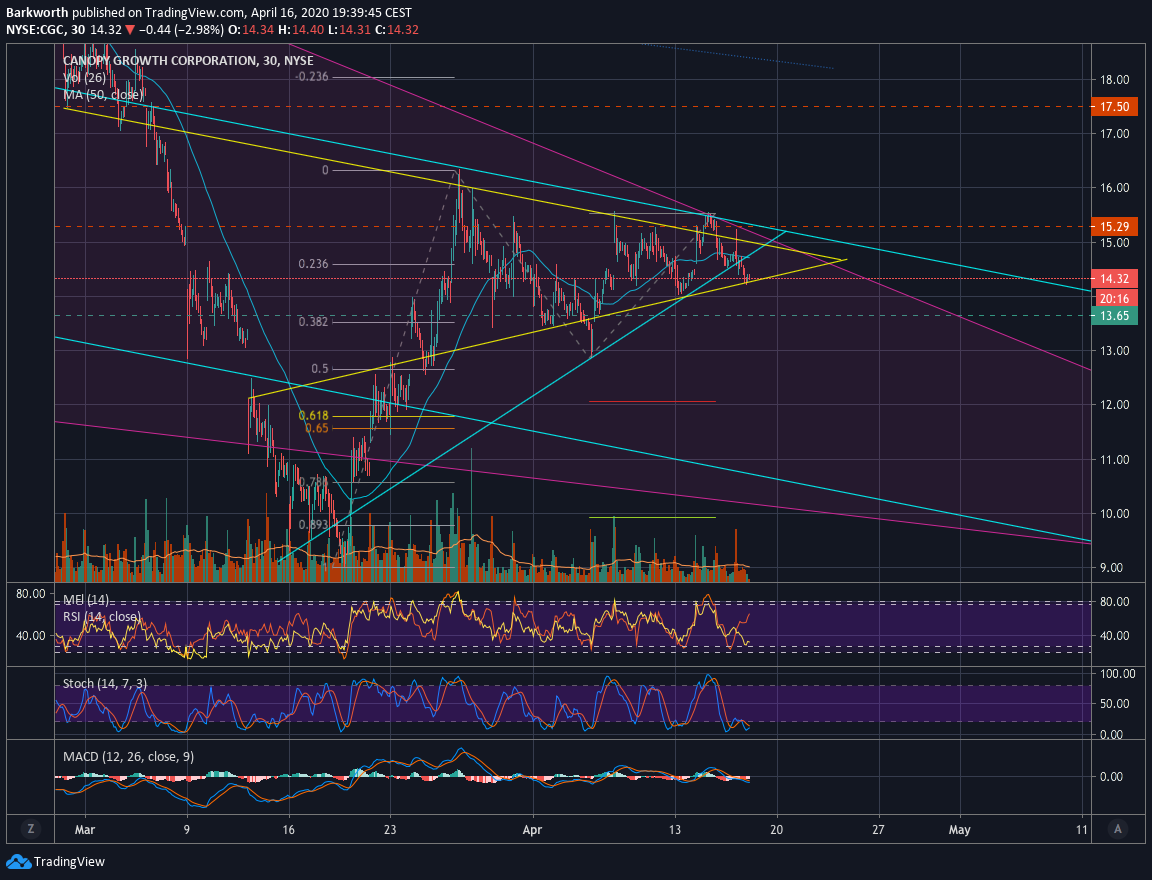Click the -0.236 Fibonacci level label
The image size is (1152, 880).
click(312, 76)
